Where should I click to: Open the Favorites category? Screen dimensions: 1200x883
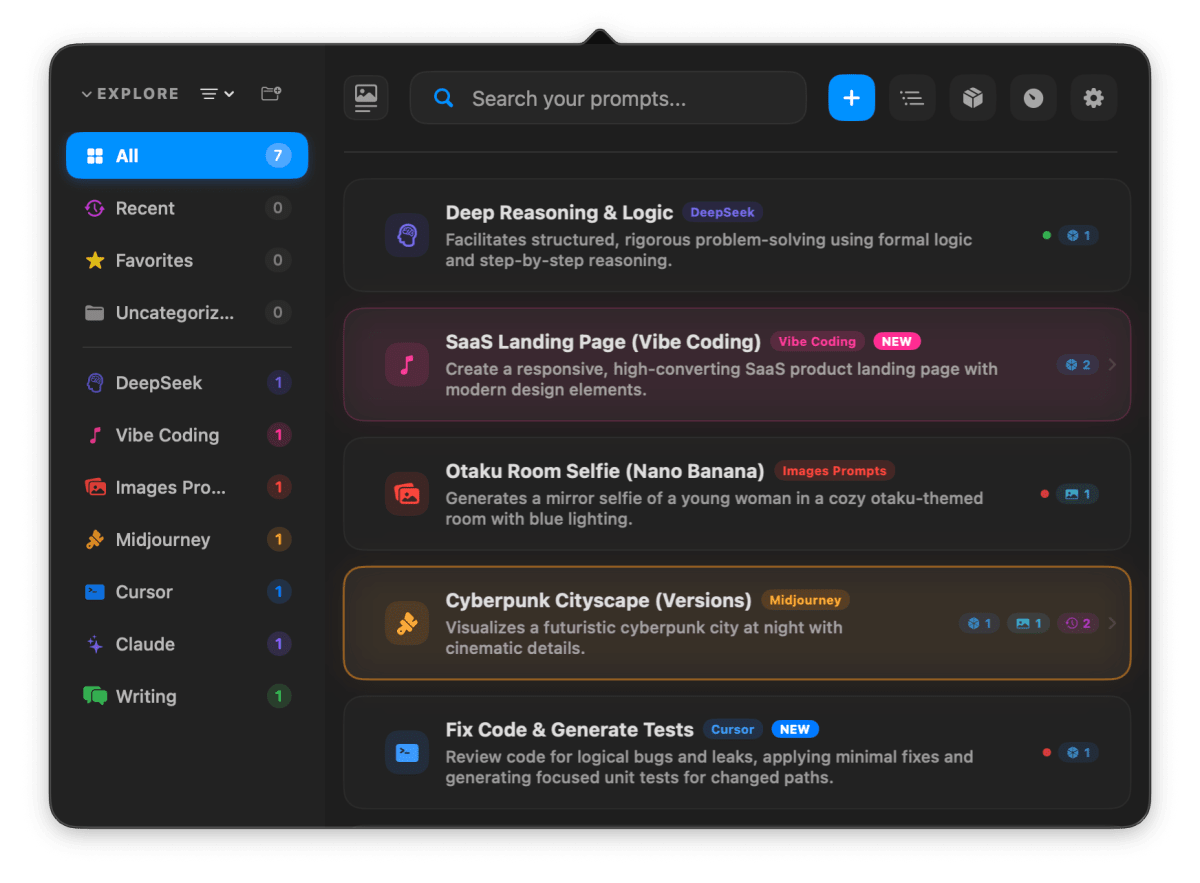pos(187,260)
